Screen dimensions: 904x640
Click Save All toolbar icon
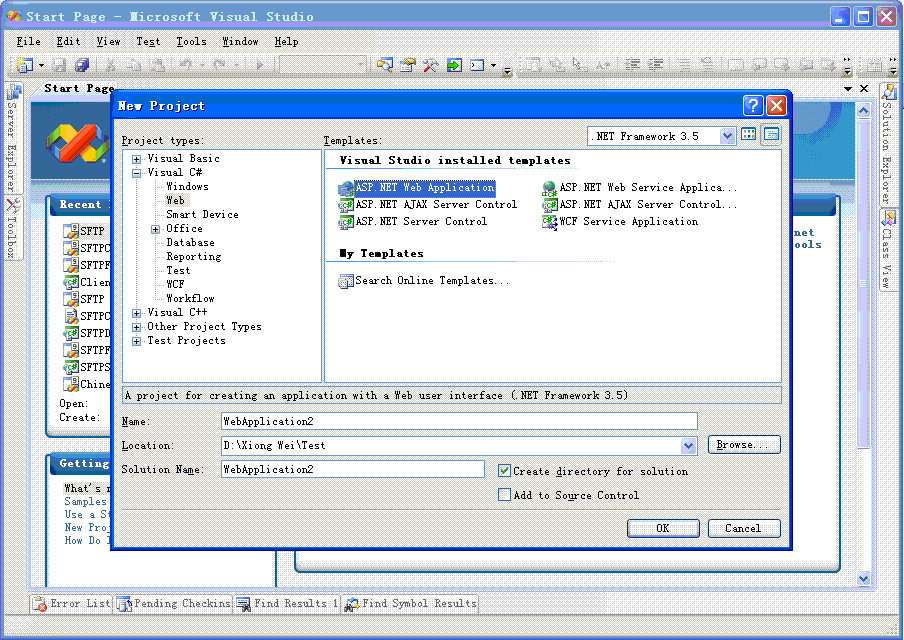click(x=82, y=65)
